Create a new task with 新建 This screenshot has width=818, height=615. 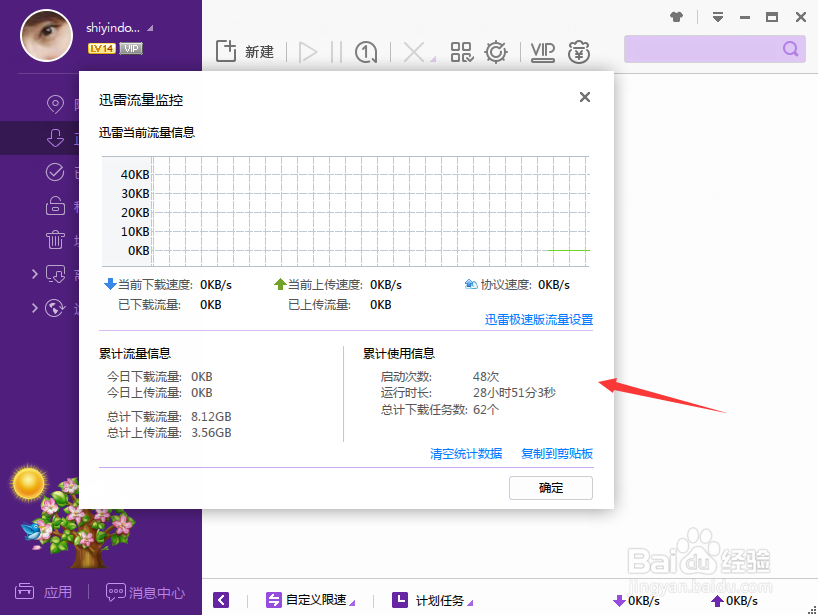245,52
